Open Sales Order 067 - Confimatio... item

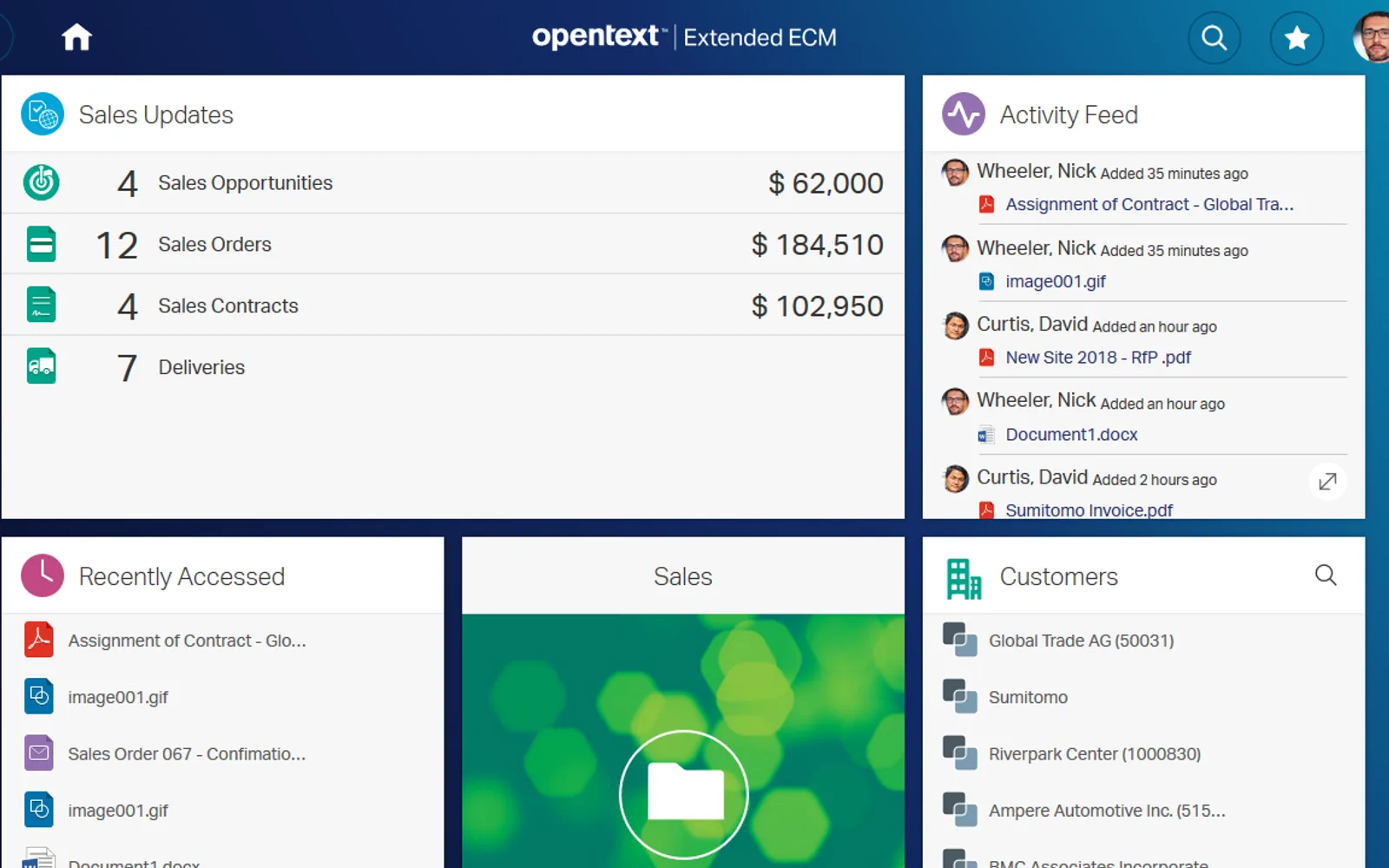(x=187, y=753)
